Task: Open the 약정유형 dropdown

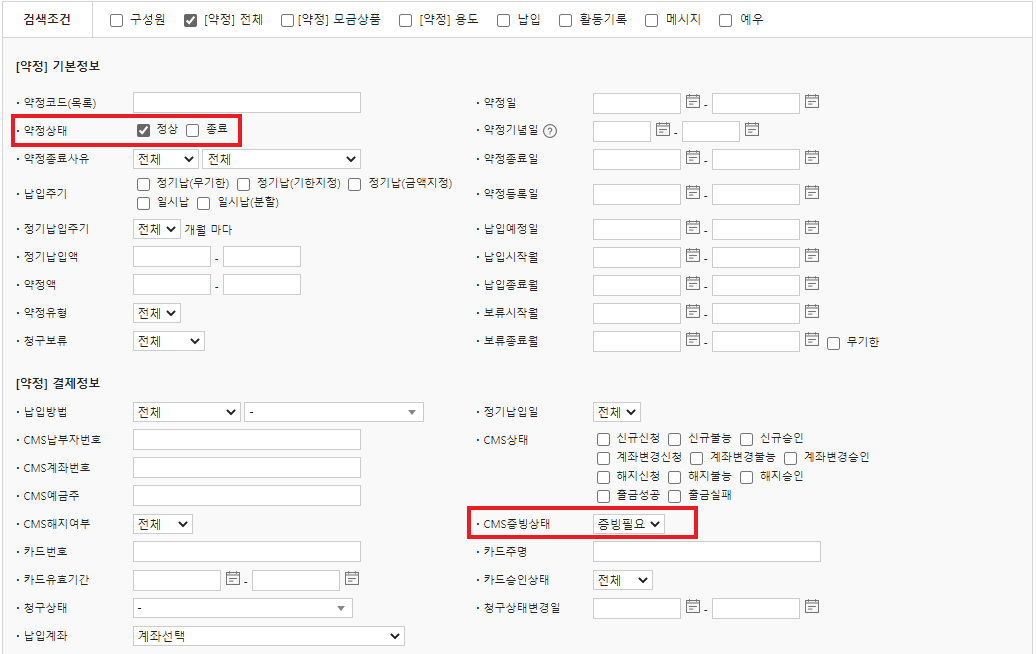Action: (x=157, y=313)
